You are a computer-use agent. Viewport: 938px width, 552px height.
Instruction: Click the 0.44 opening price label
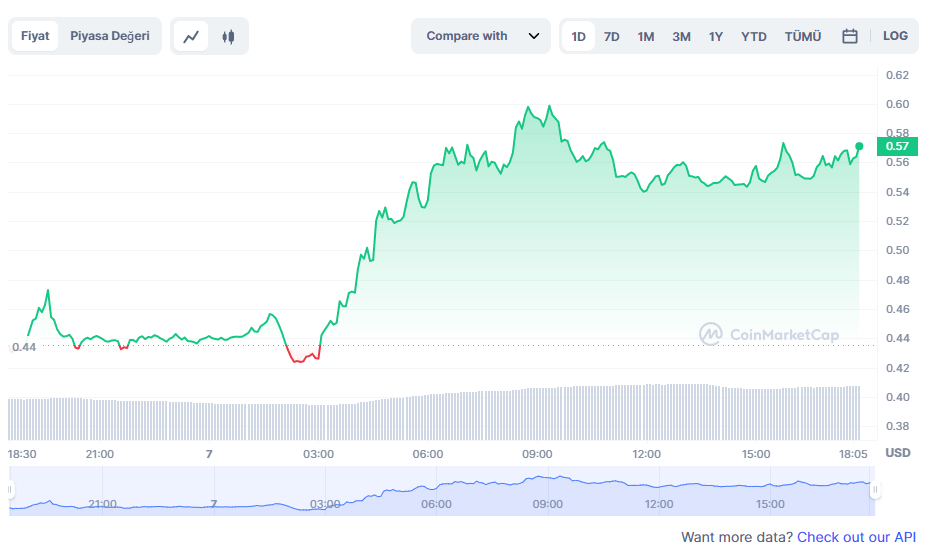(24, 347)
